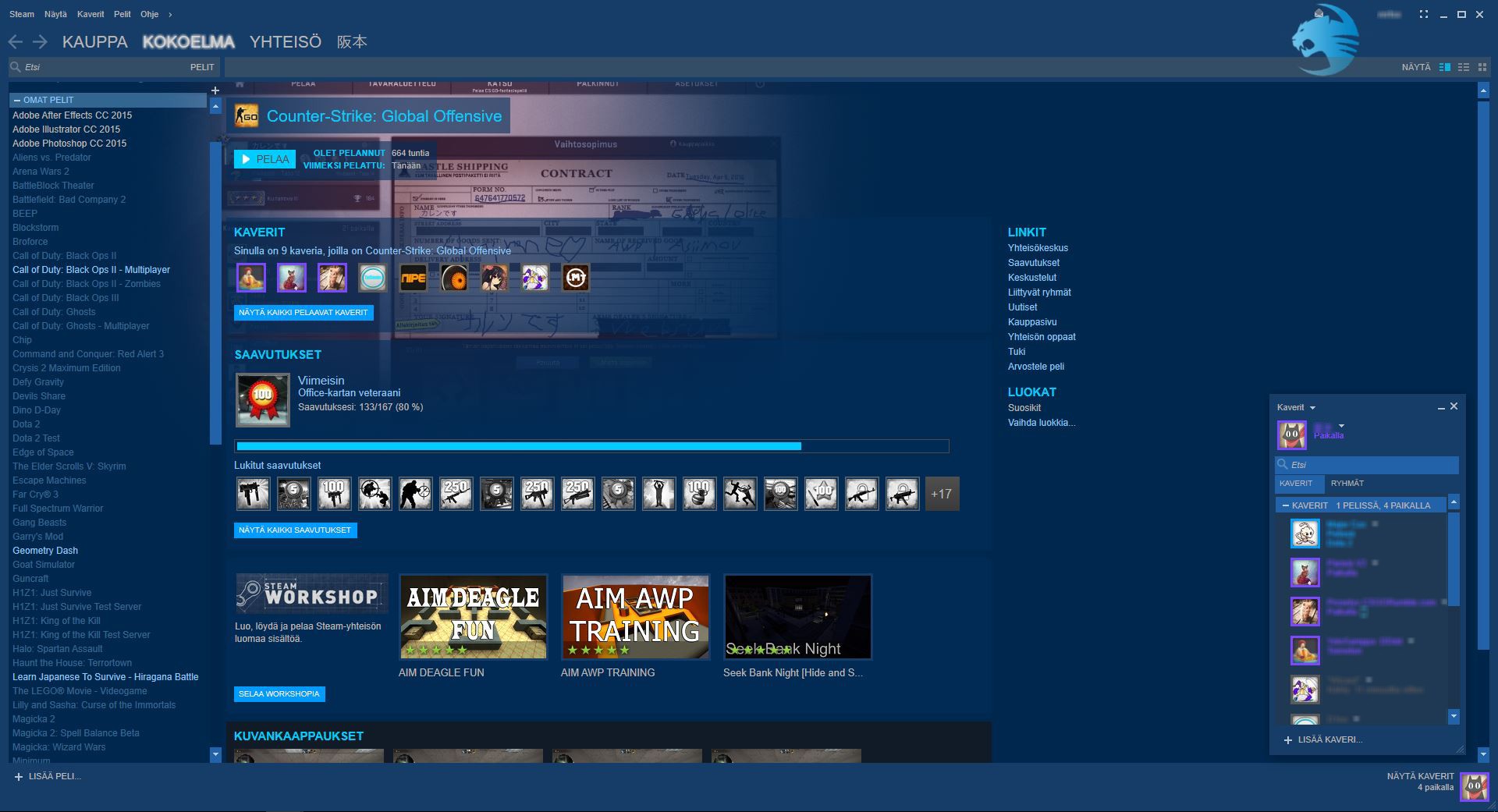Go to the KAUPPA store tab
Image resolution: width=1498 pixels, height=812 pixels.
click(x=95, y=42)
